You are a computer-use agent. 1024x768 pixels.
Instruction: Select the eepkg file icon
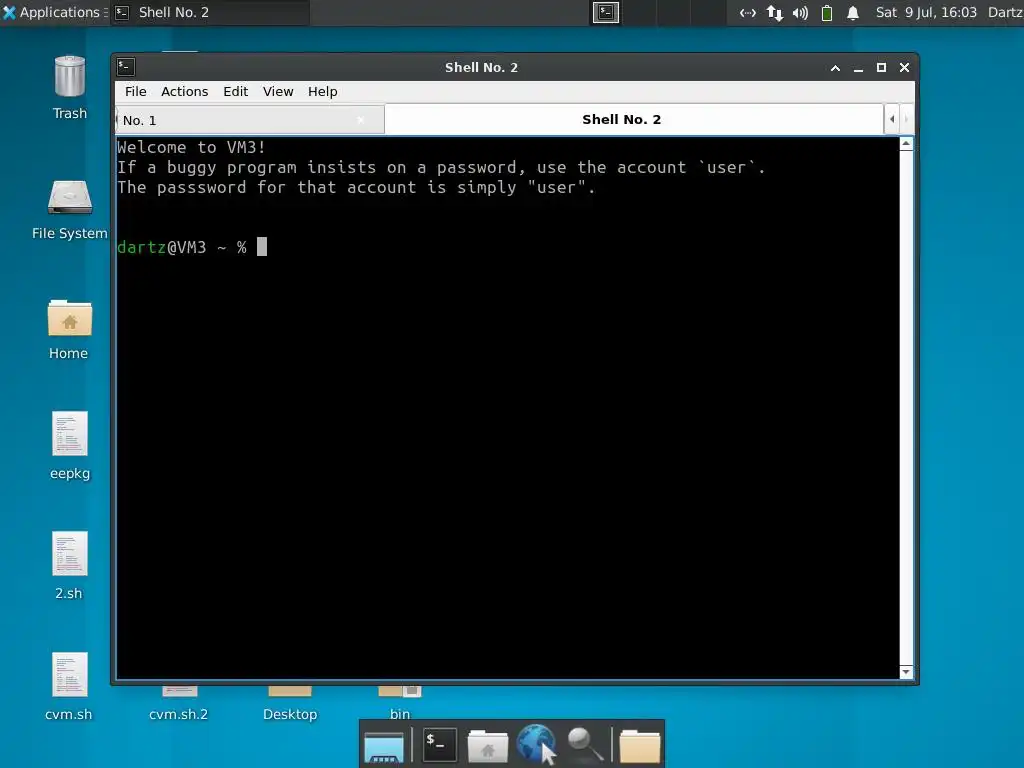[69, 446]
